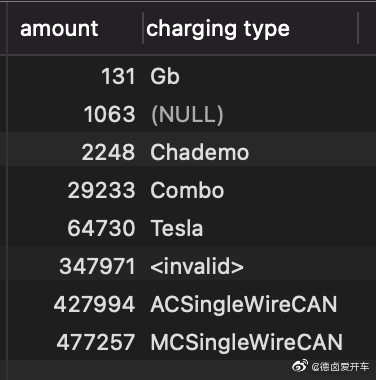Select the <invalid> charging type cell
Viewport: 376px width, 380px height.
pyautogui.click(x=197, y=267)
